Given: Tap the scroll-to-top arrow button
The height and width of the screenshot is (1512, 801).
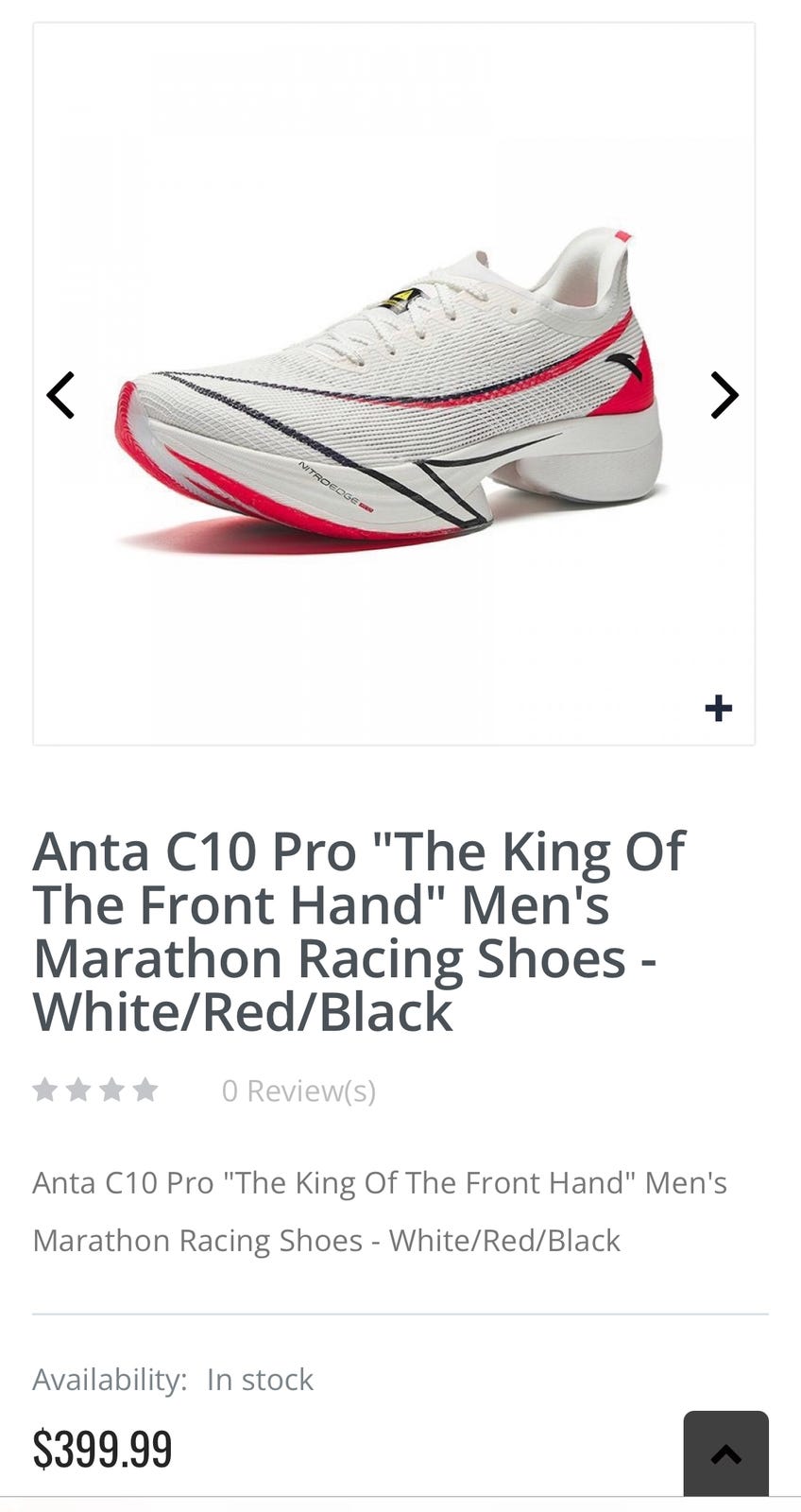Looking at the screenshot, I should [x=725, y=1454].
